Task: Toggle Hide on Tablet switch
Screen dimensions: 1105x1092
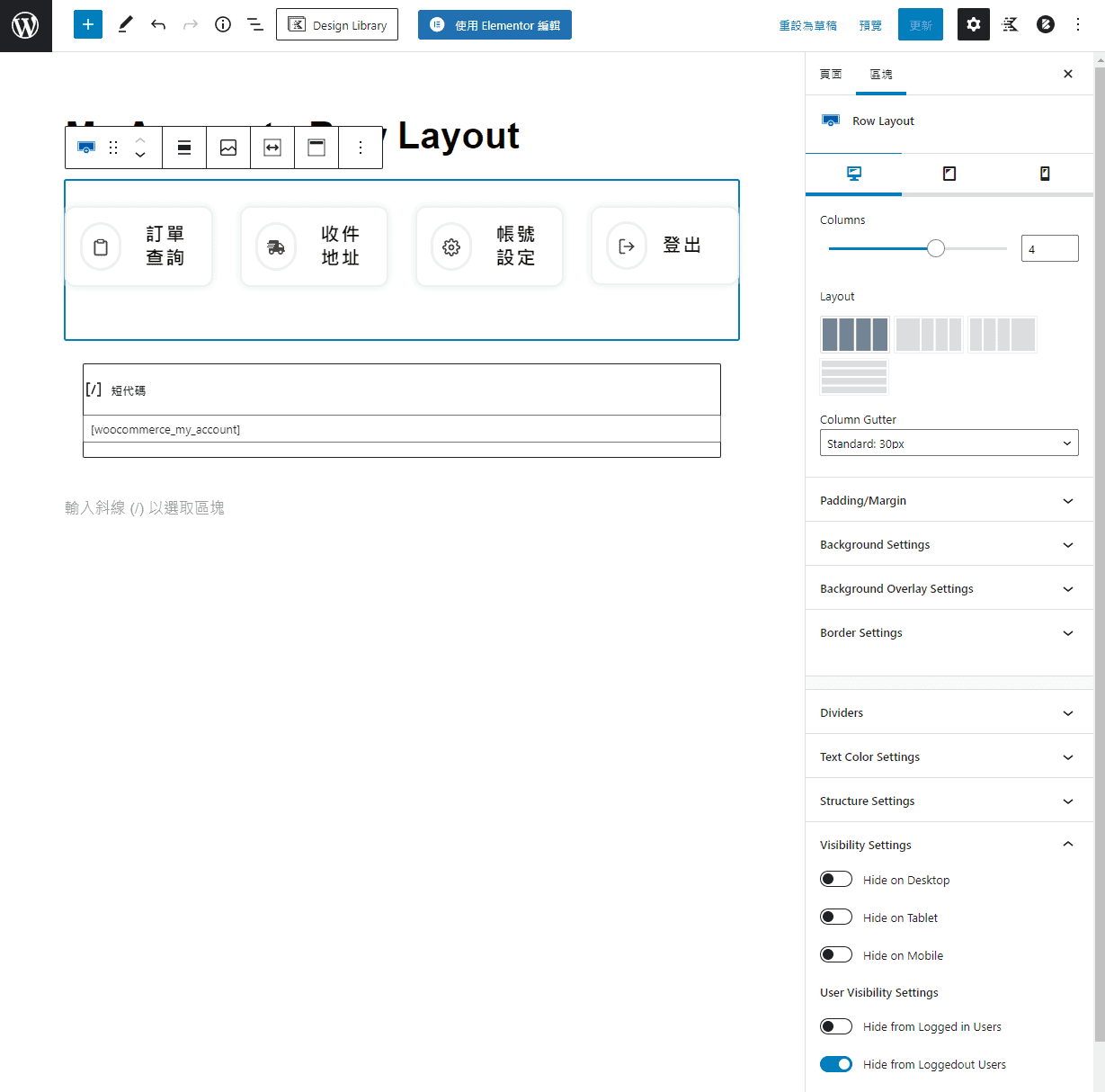Action: coord(836,917)
